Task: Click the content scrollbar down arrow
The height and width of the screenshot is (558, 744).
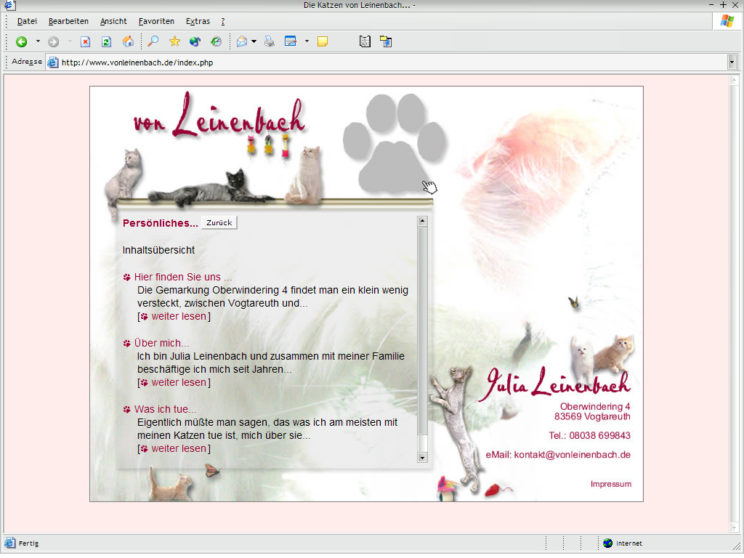Action: coord(422,457)
